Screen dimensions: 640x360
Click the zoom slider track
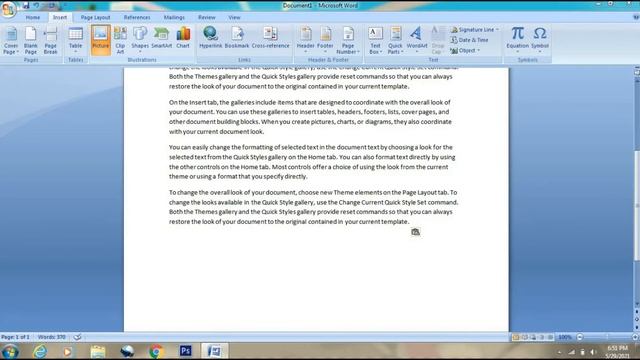pos(607,337)
